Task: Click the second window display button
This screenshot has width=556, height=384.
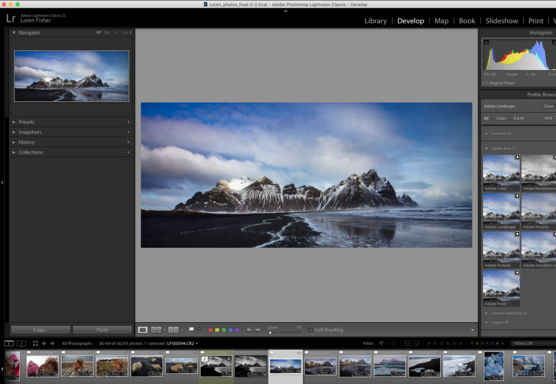Action: (x=21, y=343)
